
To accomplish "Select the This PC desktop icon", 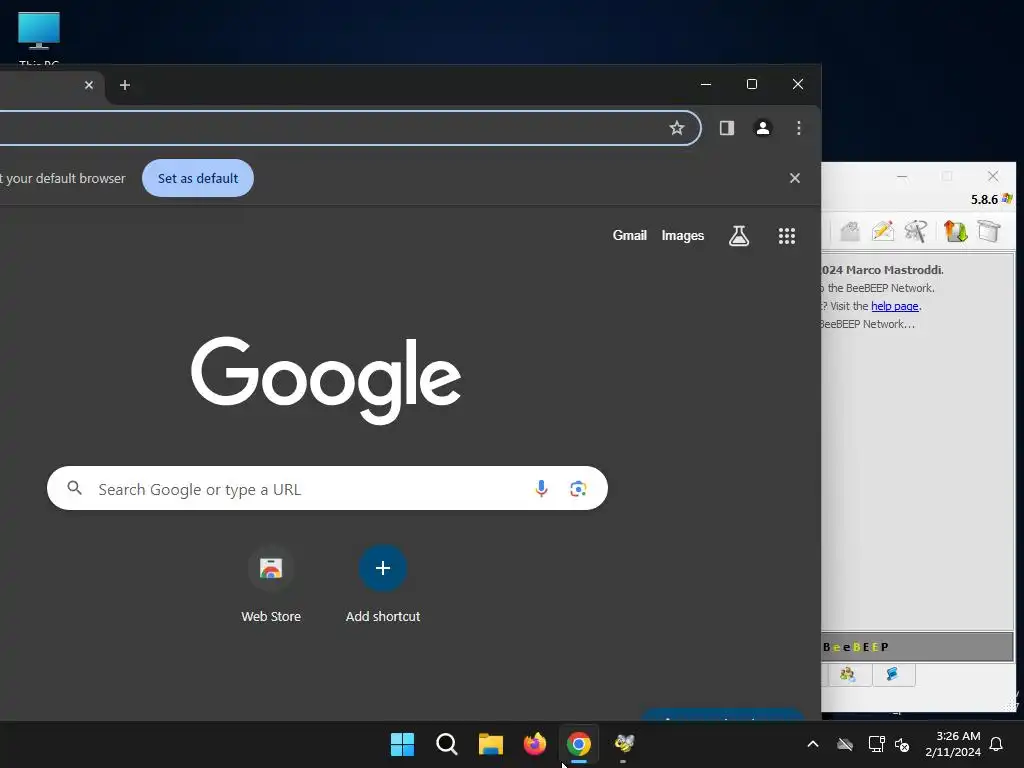I will click(39, 38).
